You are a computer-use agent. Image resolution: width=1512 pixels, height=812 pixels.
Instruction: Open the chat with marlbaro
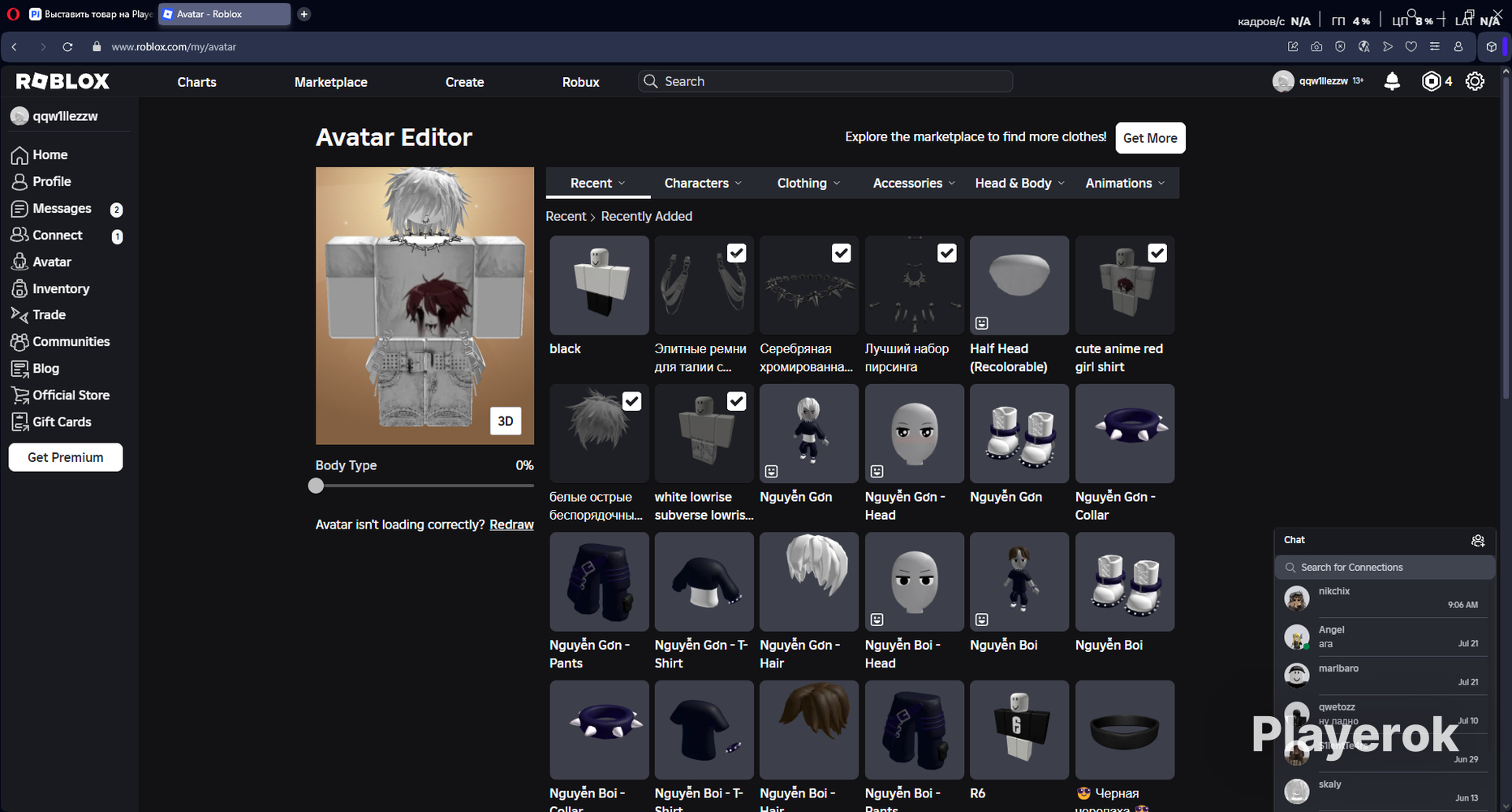[x=1385, y=676]
